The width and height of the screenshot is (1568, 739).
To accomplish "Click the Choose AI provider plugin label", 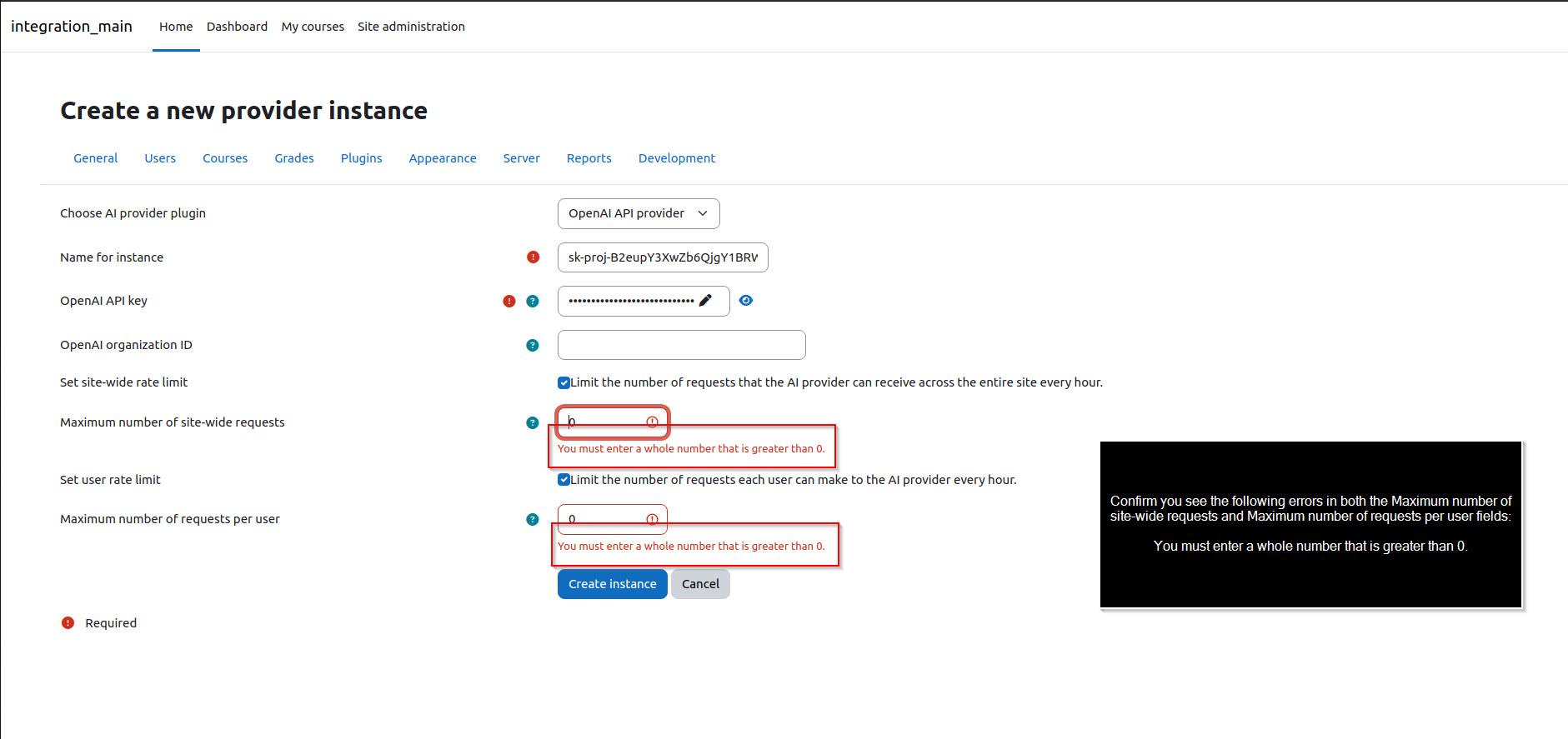I will click(x=133, y=213).
